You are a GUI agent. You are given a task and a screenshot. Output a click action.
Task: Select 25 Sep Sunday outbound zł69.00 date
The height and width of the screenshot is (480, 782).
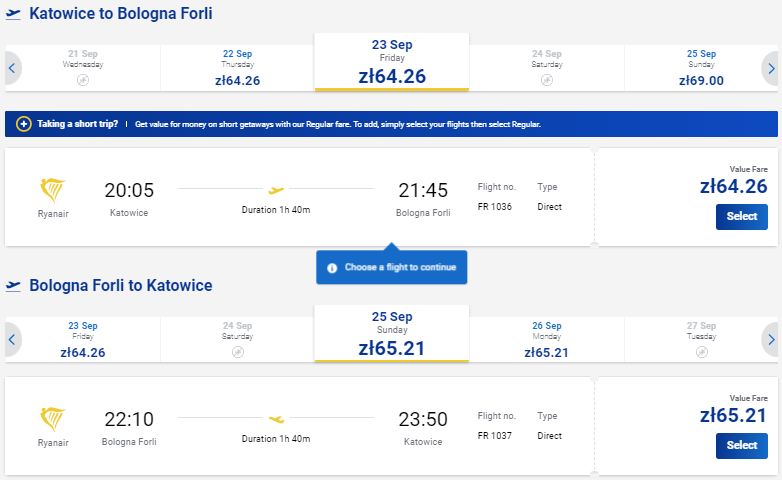[701, 68]
